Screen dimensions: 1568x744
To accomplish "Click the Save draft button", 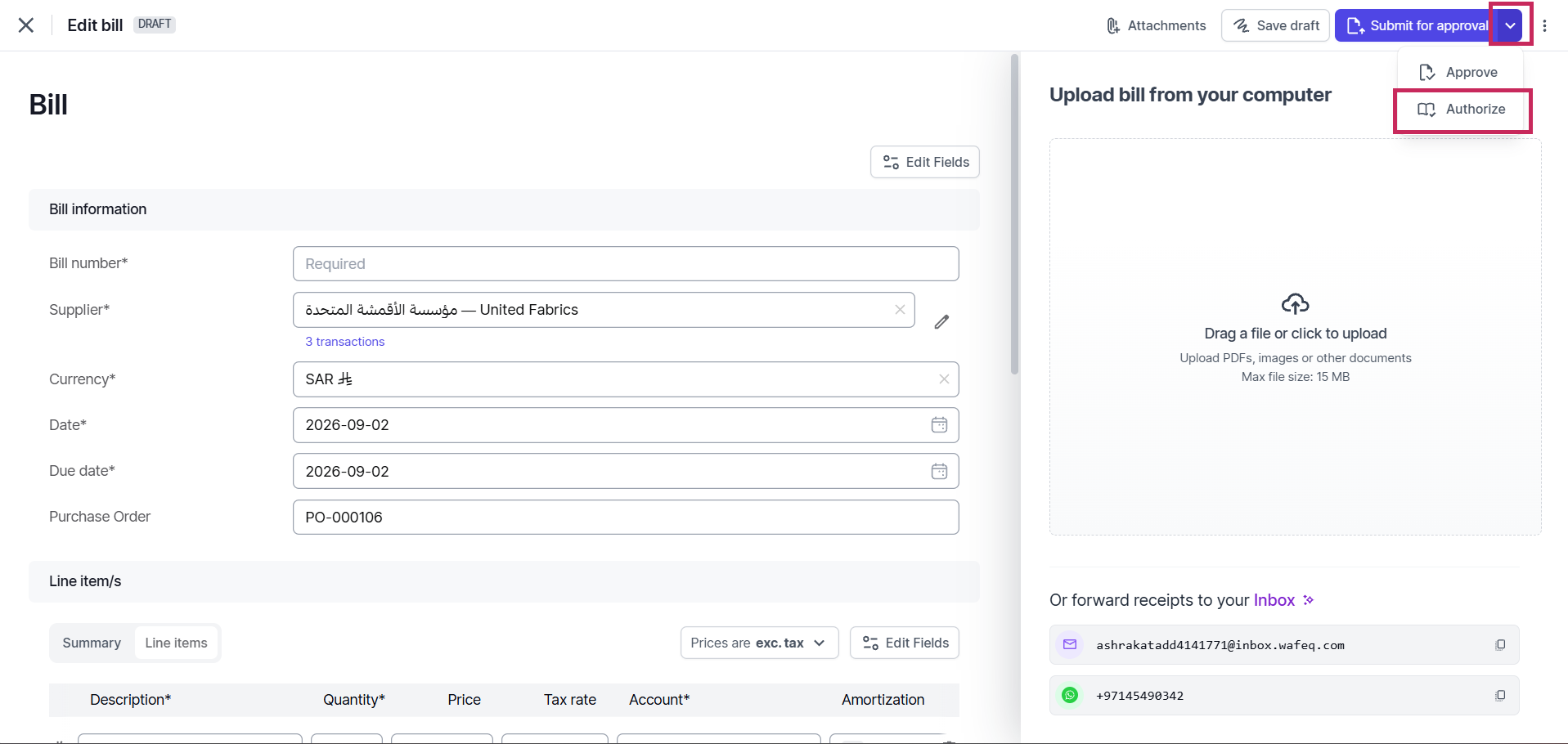I will click(x=1275, y=25).
